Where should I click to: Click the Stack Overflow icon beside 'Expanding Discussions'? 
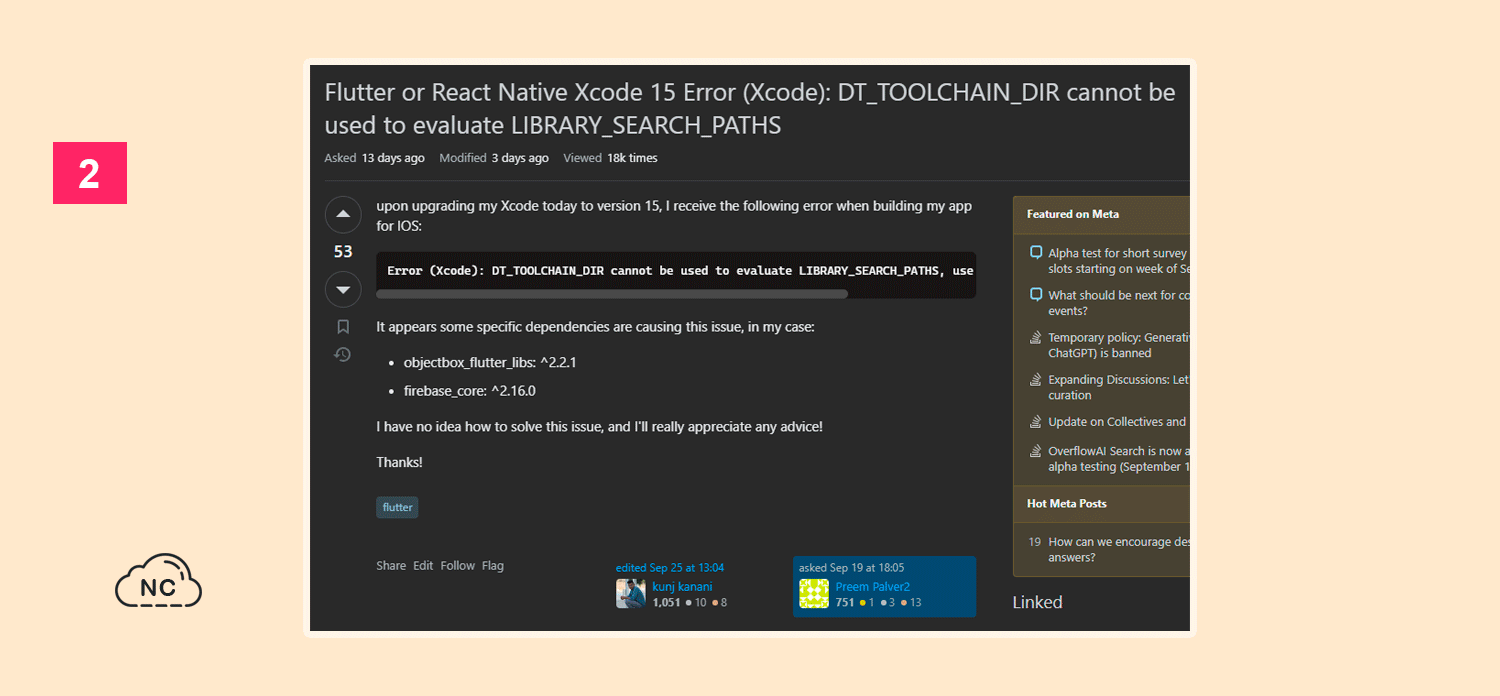click(x=1036, y=380)
